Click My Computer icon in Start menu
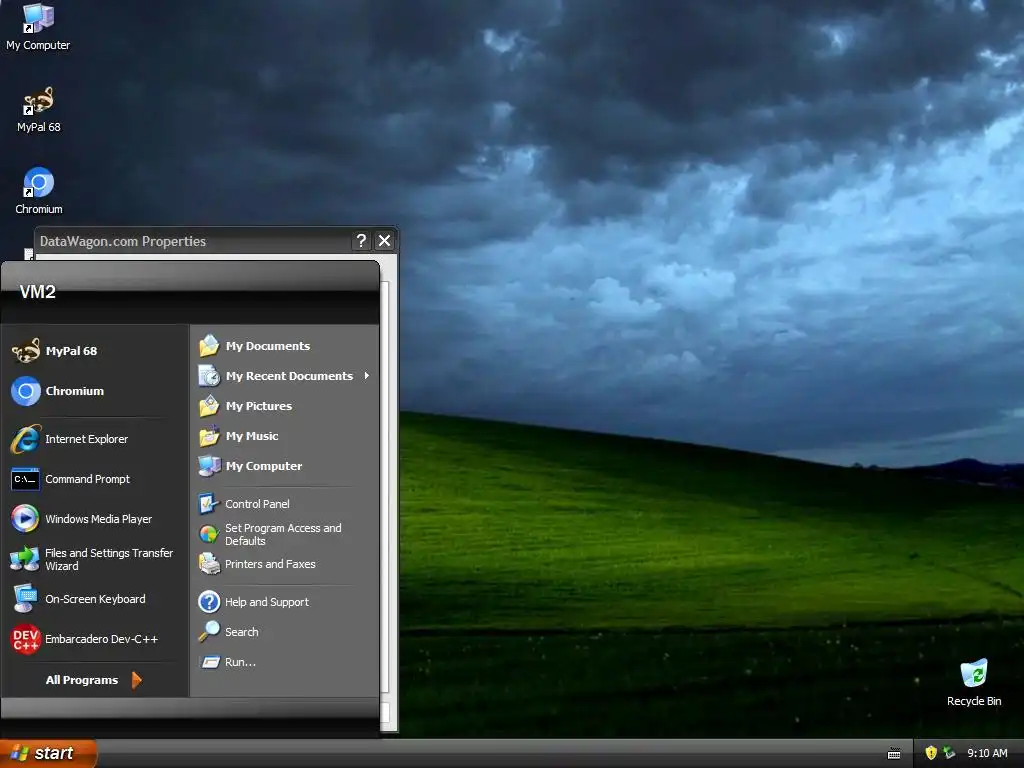Viewport: 1024px width, 768px height. tap(209, 466)
